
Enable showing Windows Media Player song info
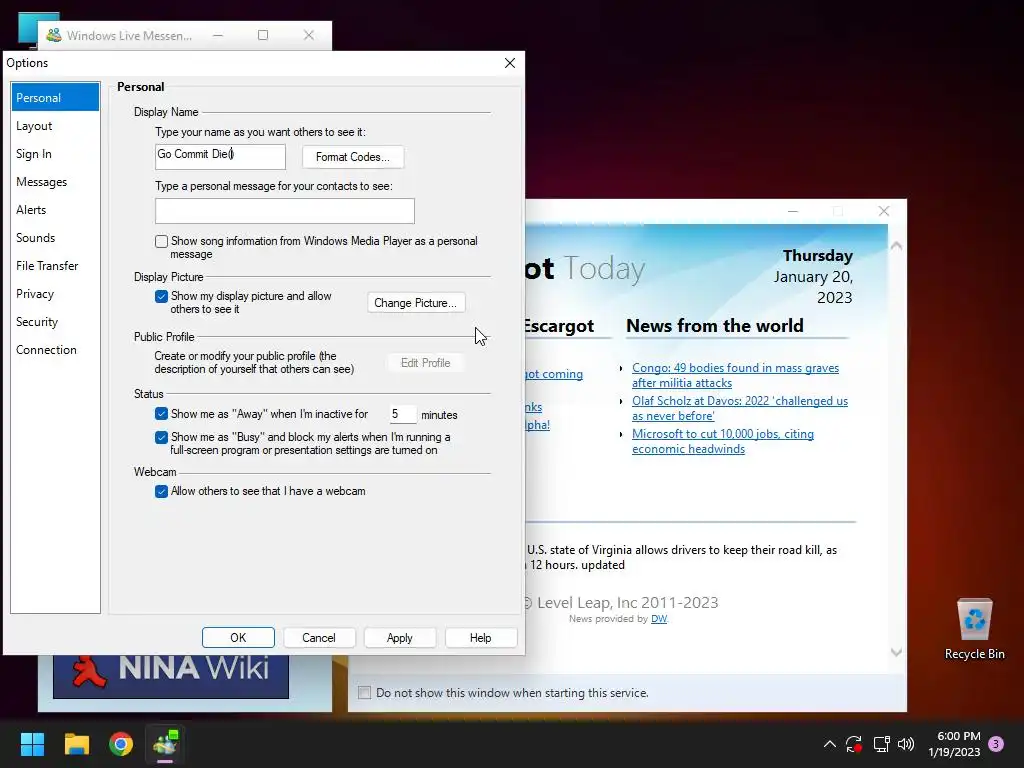coord(161,242)
